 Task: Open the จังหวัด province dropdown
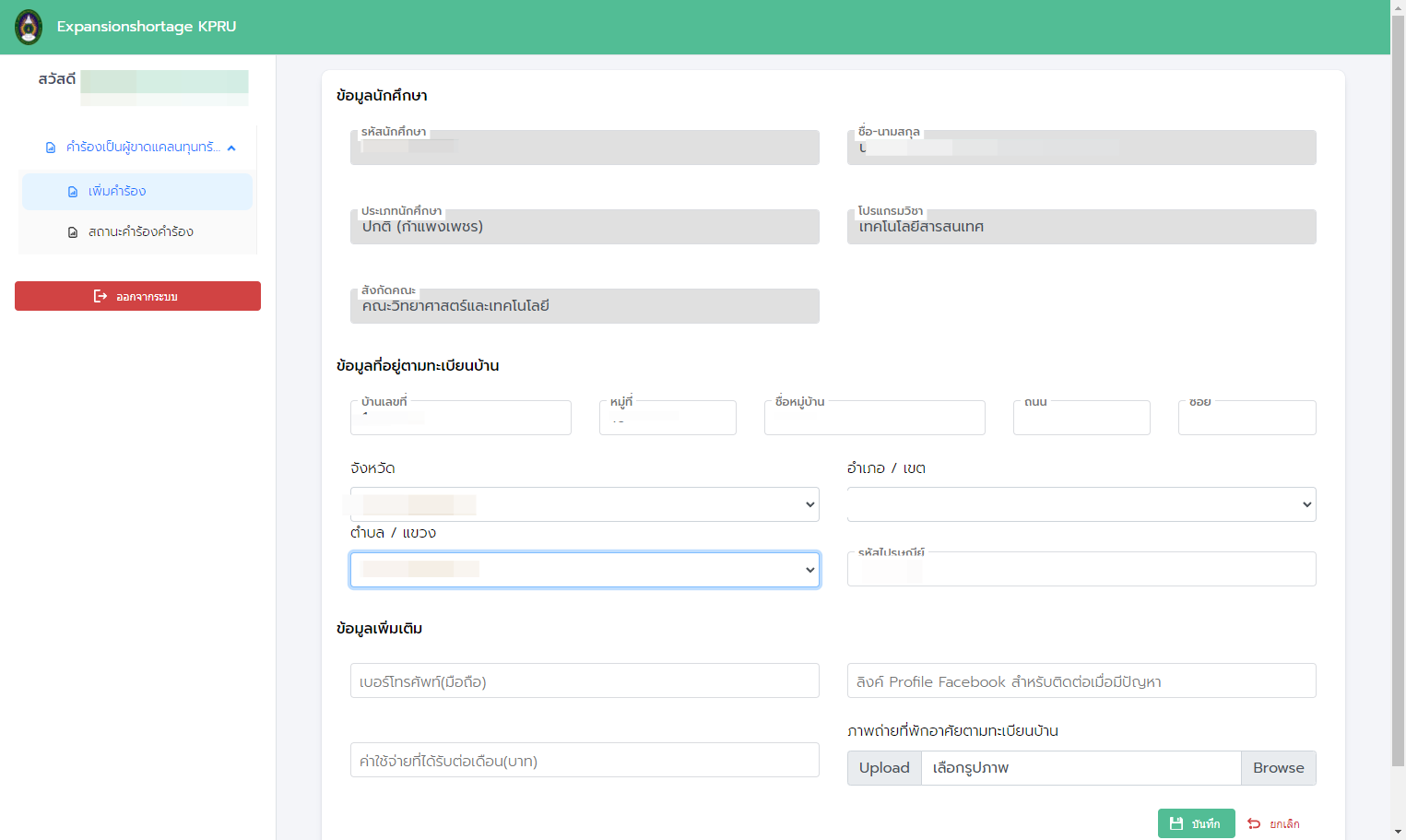pyautogui.click(x=585, y=504)
